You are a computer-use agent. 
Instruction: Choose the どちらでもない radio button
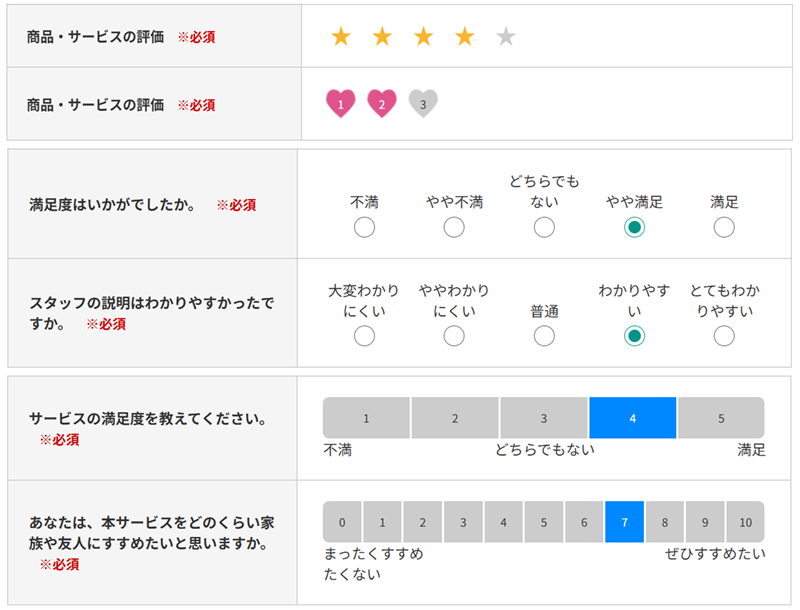pos(544,227)
